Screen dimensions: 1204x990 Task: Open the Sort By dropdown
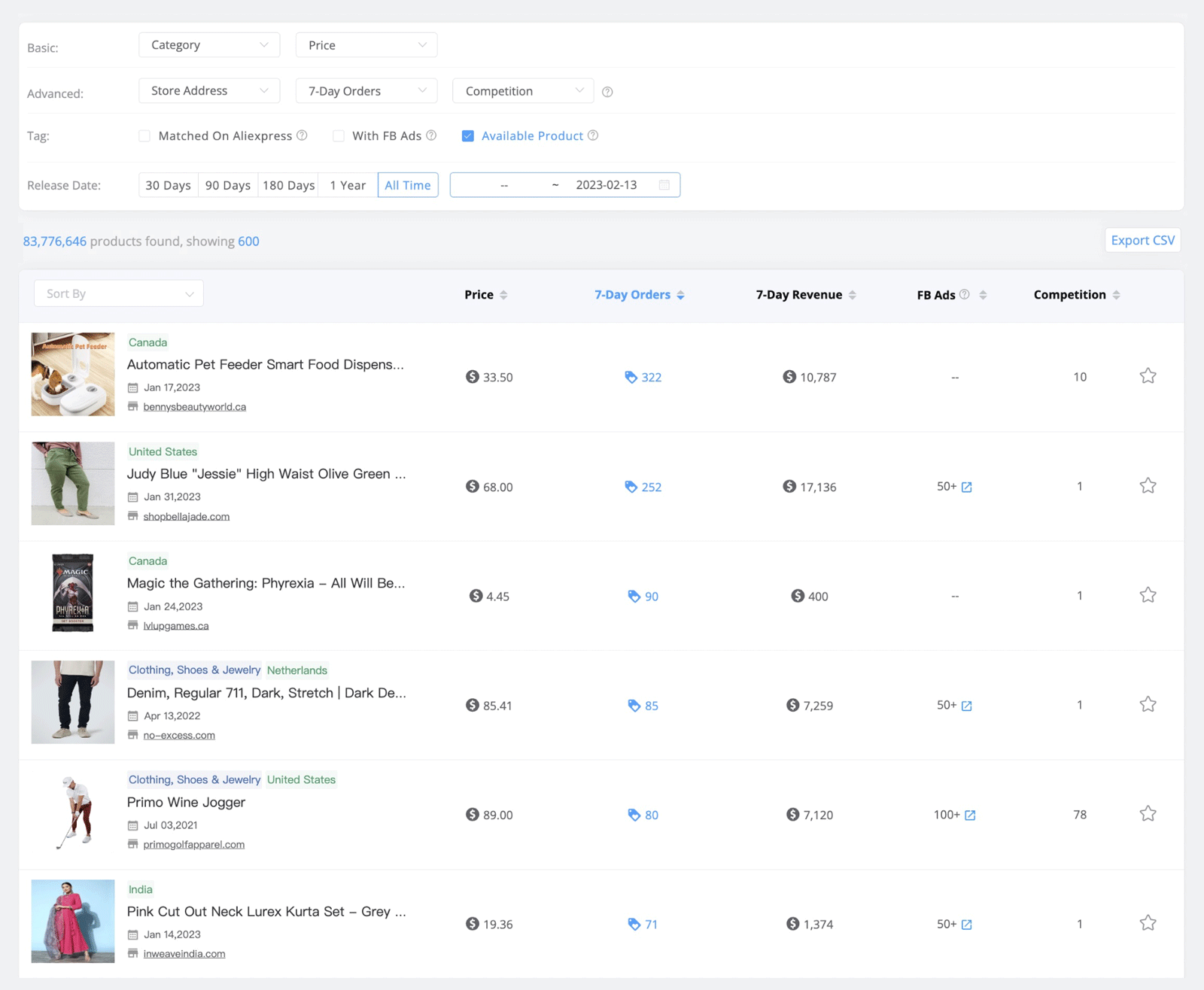point(119,293)
